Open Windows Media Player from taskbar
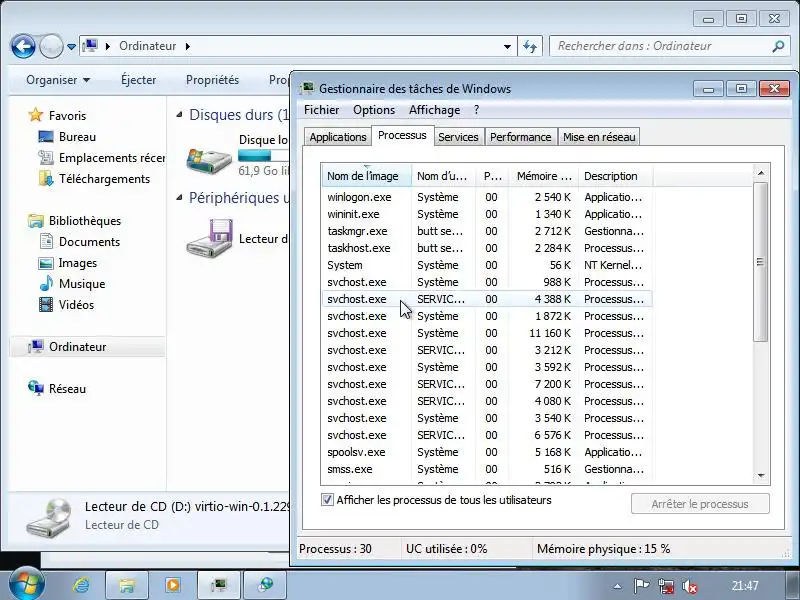This screenshot has height=600, width=800. pos(172,585)
